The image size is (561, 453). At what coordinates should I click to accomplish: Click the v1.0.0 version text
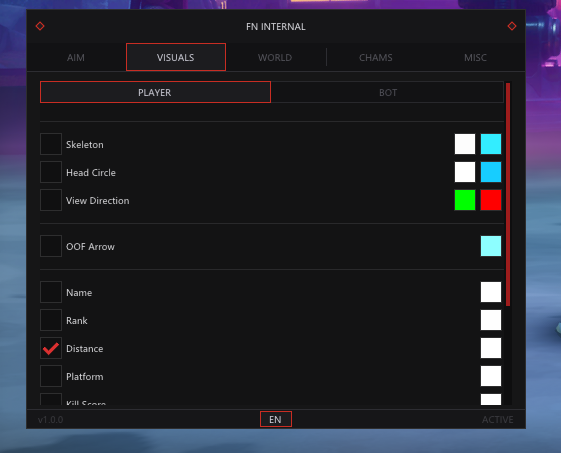[x=50, y=419]
